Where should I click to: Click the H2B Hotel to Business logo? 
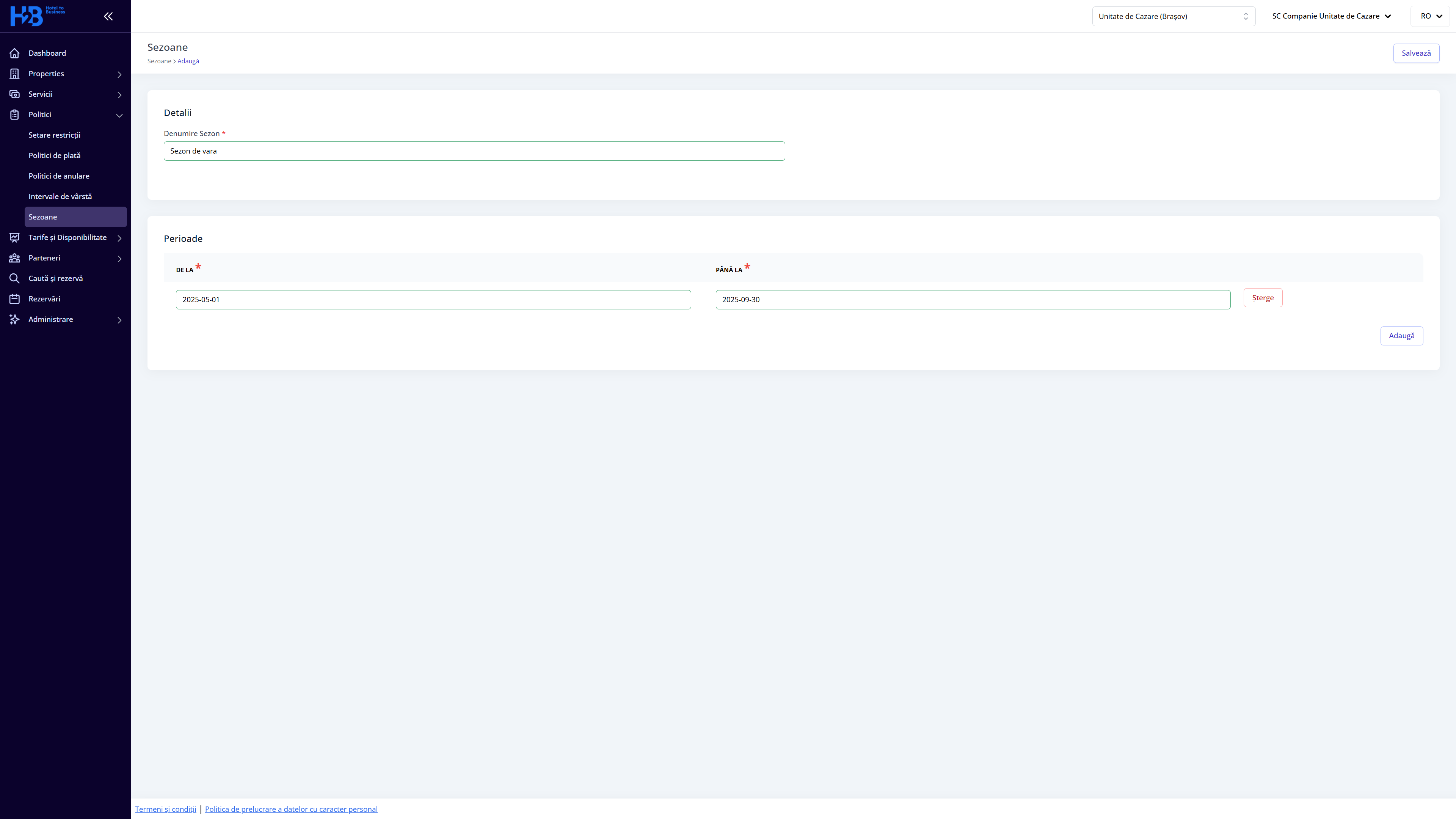pos(37,16)
